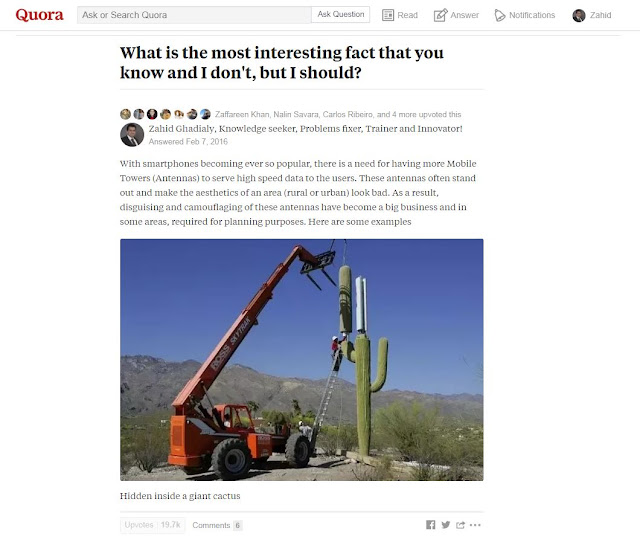Click Zahid's profile avatar in header

point(579,15)
